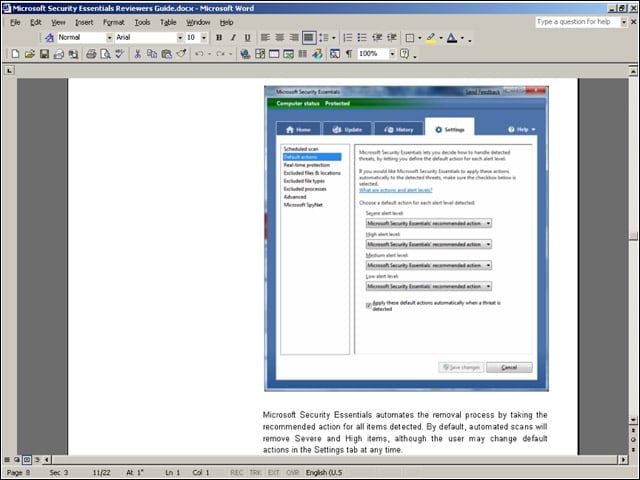Create a new blank document
The width and height of the screenshot is (640, 480).
point(15,54)
